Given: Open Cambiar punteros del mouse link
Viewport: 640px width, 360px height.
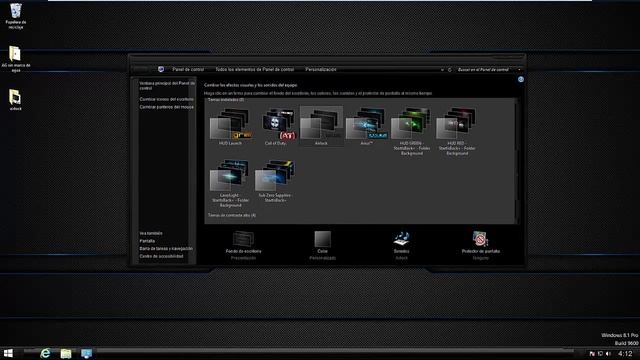Looking at the screenshot, I should coord(167,107).
